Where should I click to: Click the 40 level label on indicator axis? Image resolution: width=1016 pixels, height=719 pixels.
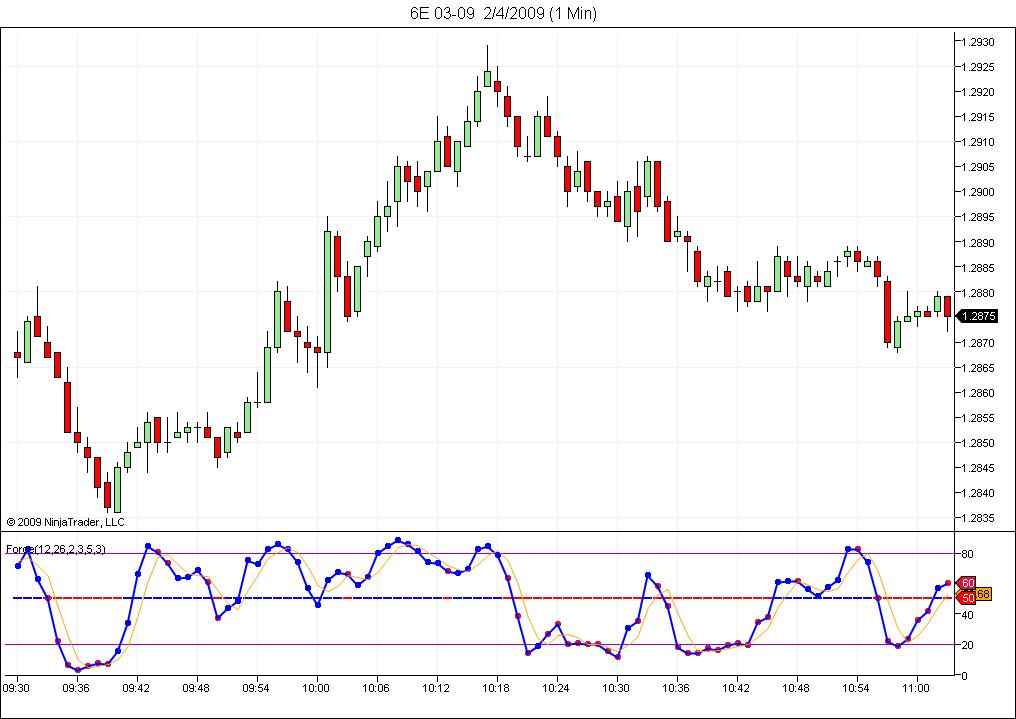[x=967, y=615]
